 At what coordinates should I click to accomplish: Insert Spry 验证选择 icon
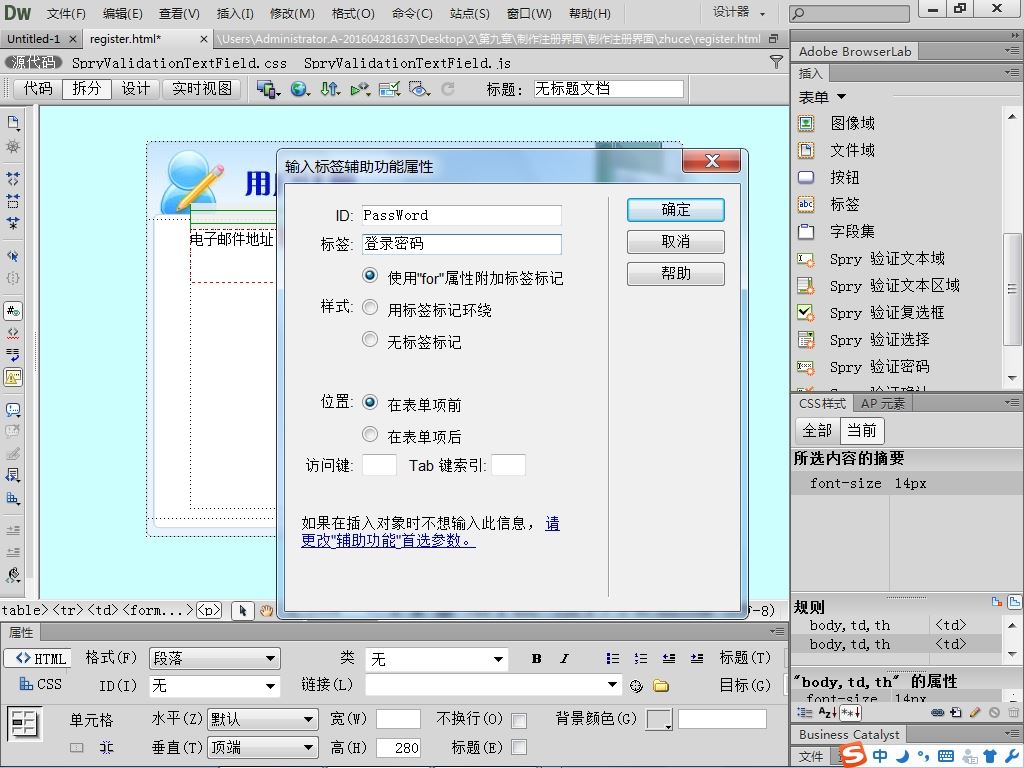tap(807, 340)
